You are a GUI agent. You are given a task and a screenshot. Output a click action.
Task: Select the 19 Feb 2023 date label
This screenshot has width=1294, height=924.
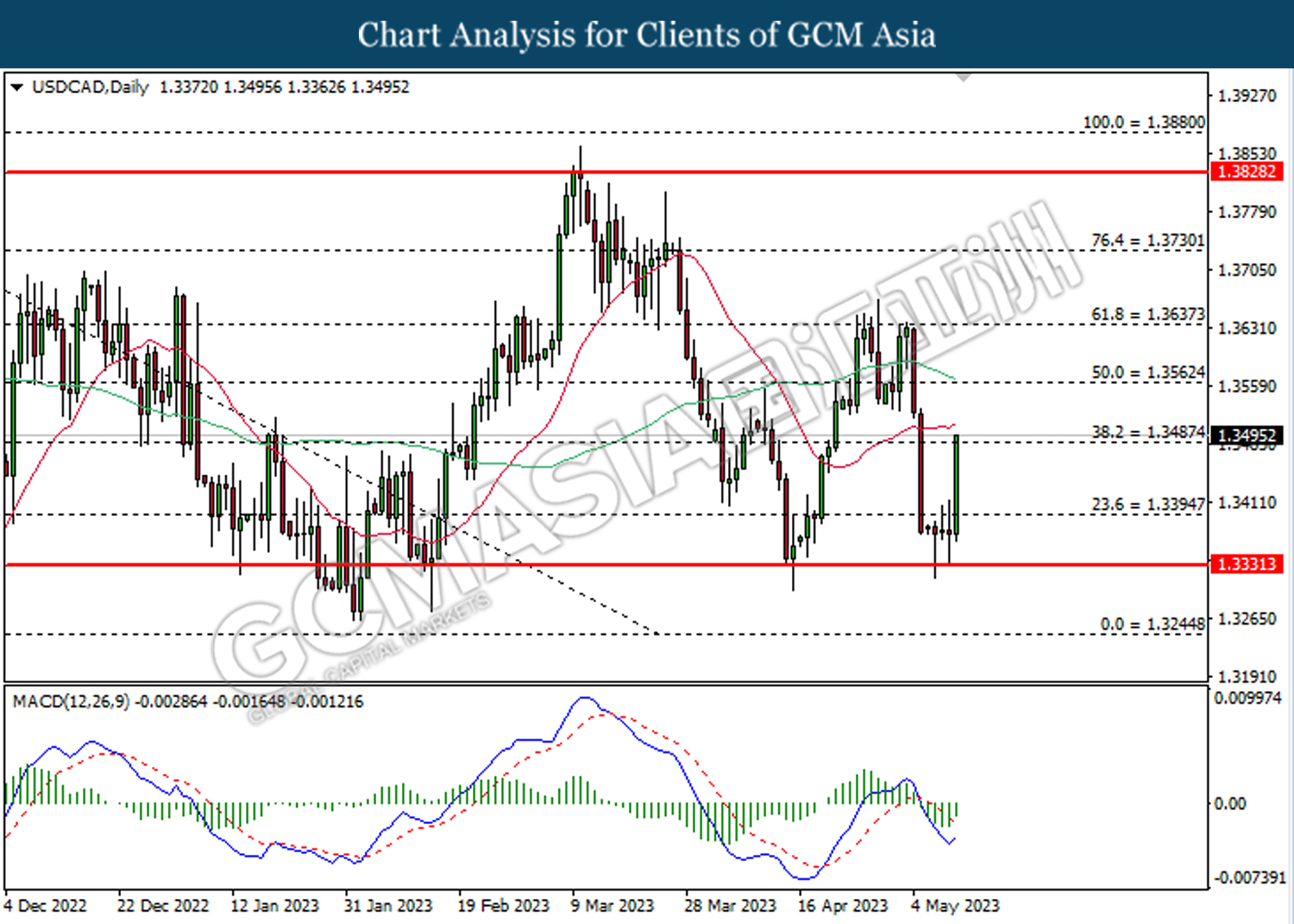pyautogui.click(x=503, y=905)
